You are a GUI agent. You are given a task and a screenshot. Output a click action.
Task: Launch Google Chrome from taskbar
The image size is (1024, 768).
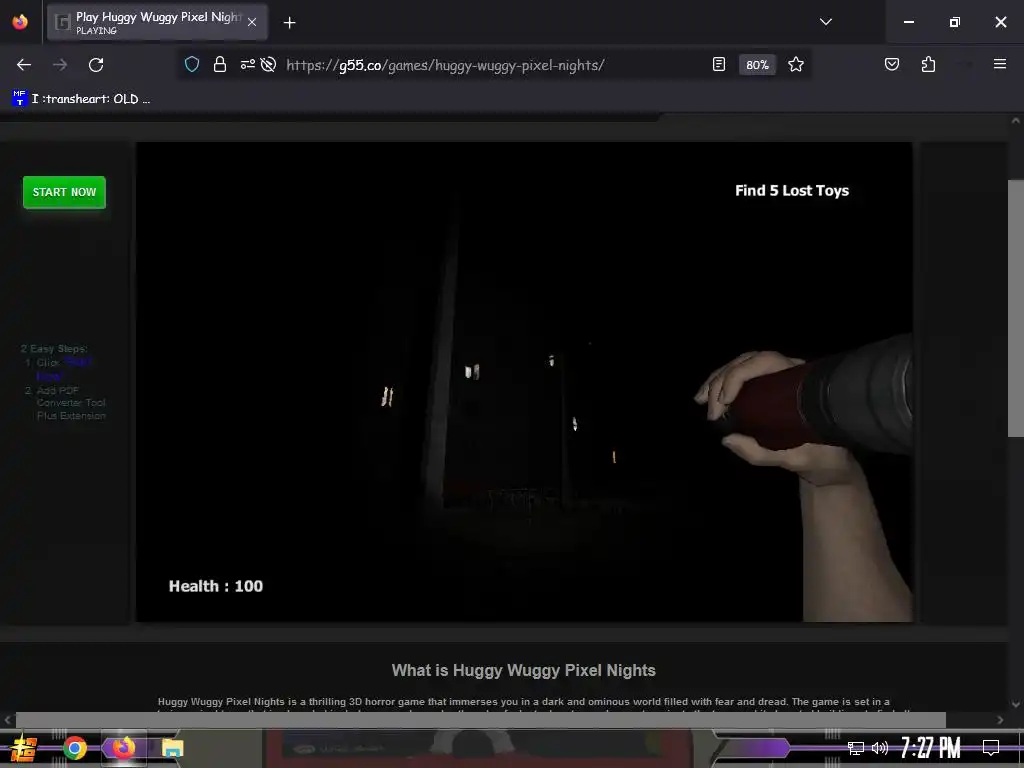pos(74,748)
